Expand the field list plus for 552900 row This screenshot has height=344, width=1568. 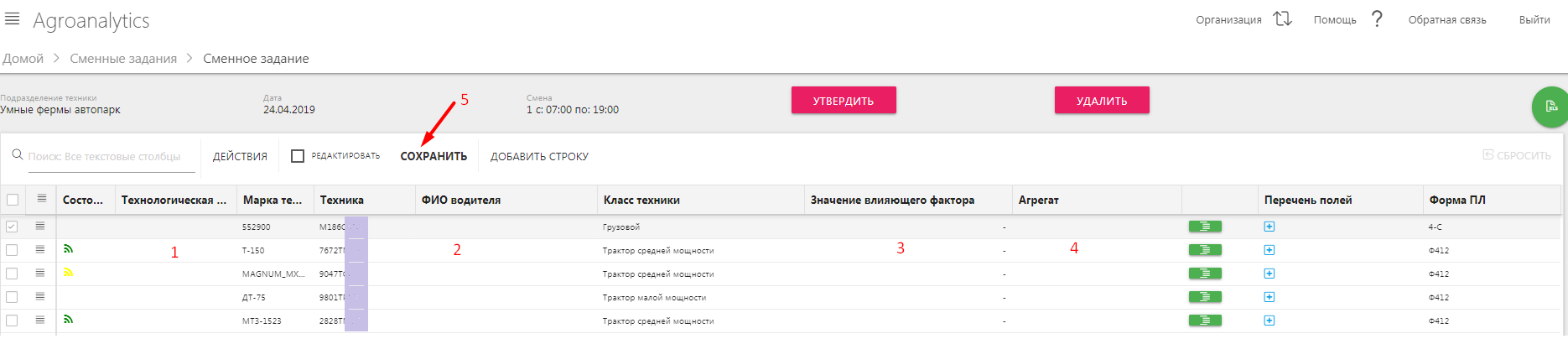point(1269,227)
